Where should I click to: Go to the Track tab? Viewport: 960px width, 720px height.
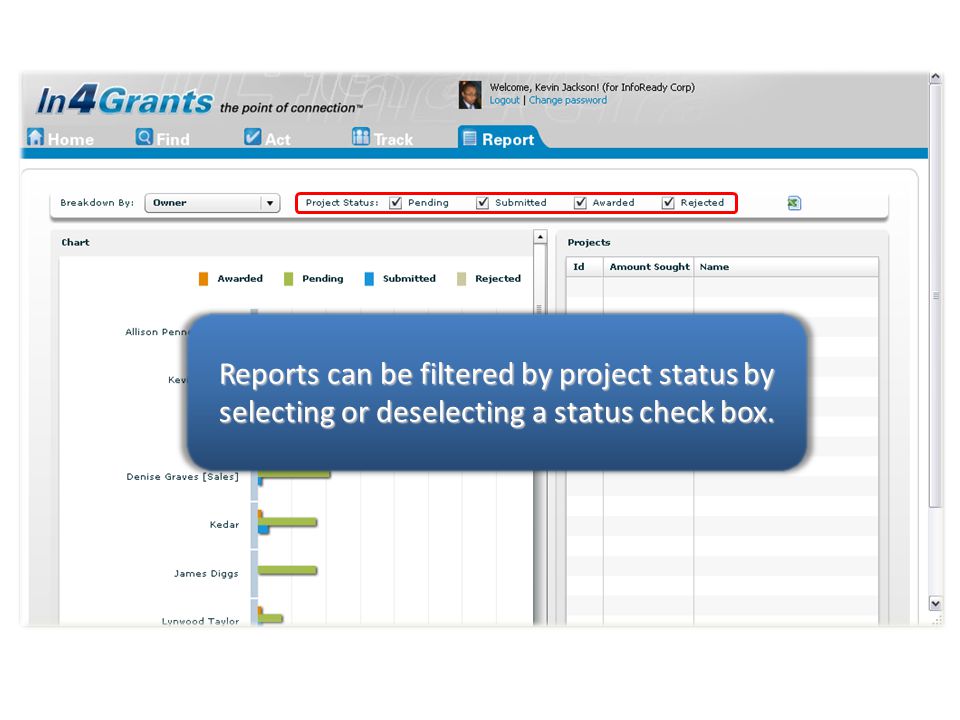(x=383, y=138)
